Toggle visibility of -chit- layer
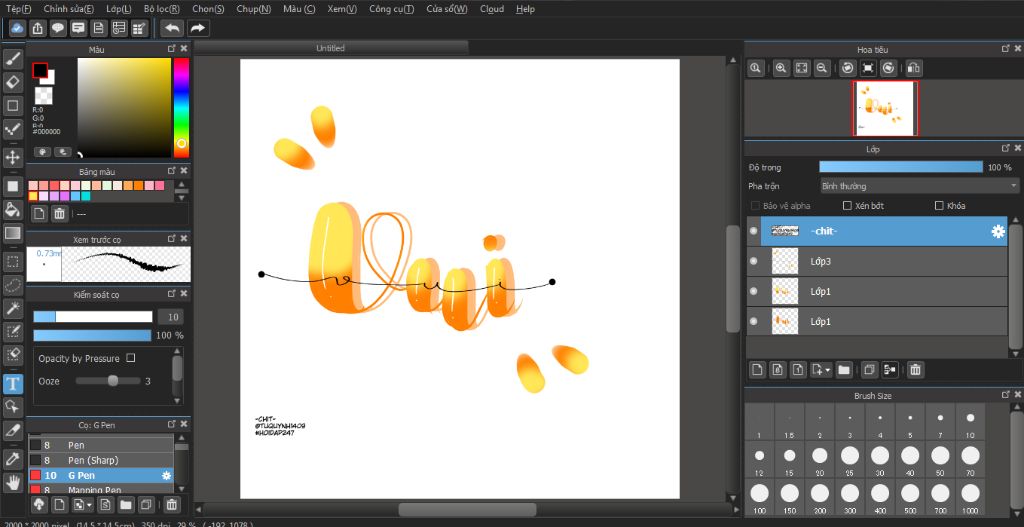This screenshot has height=527, width=1024. [x=754, y=231]
